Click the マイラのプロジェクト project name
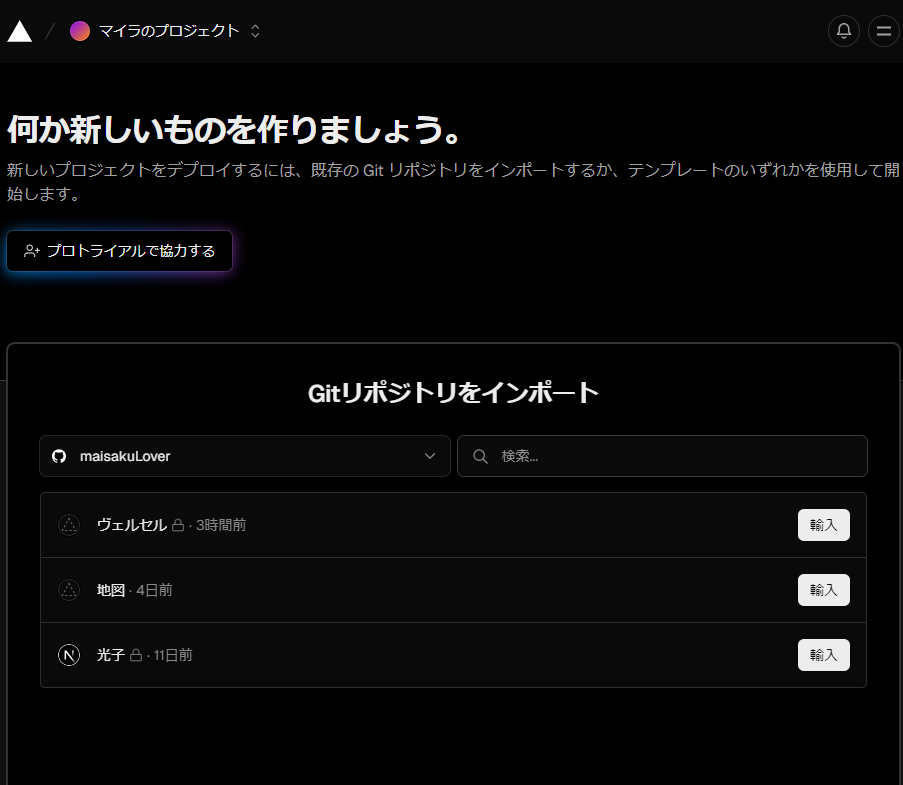The width and height of the screenshot is (903, 785). tap(169, 31)
